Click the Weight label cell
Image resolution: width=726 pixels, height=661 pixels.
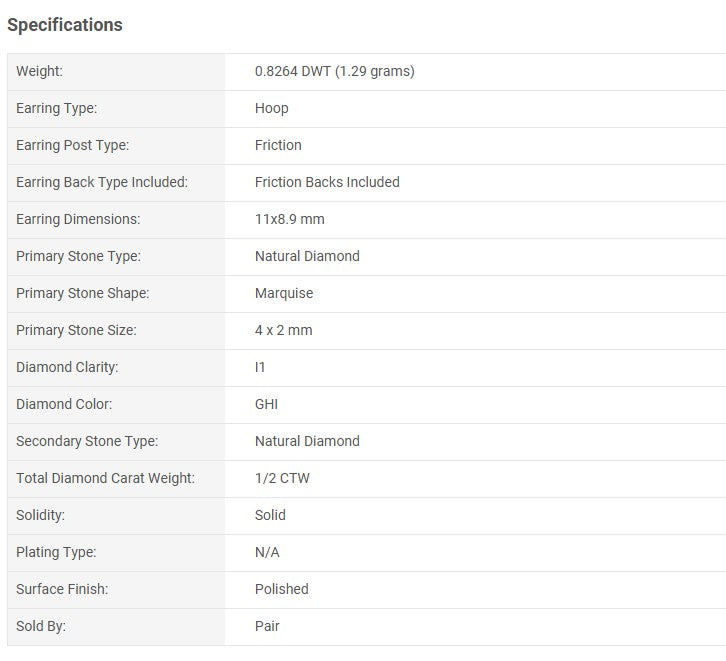(39, 71)
